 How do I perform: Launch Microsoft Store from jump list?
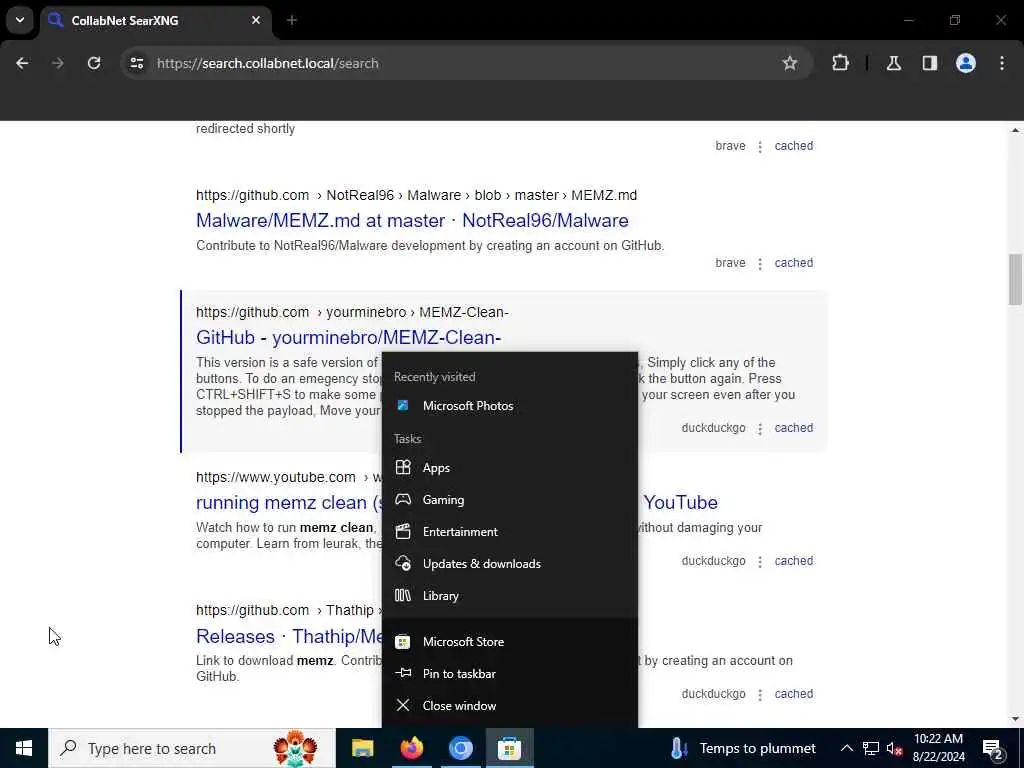pyautogui.click(x=509, y=641)
